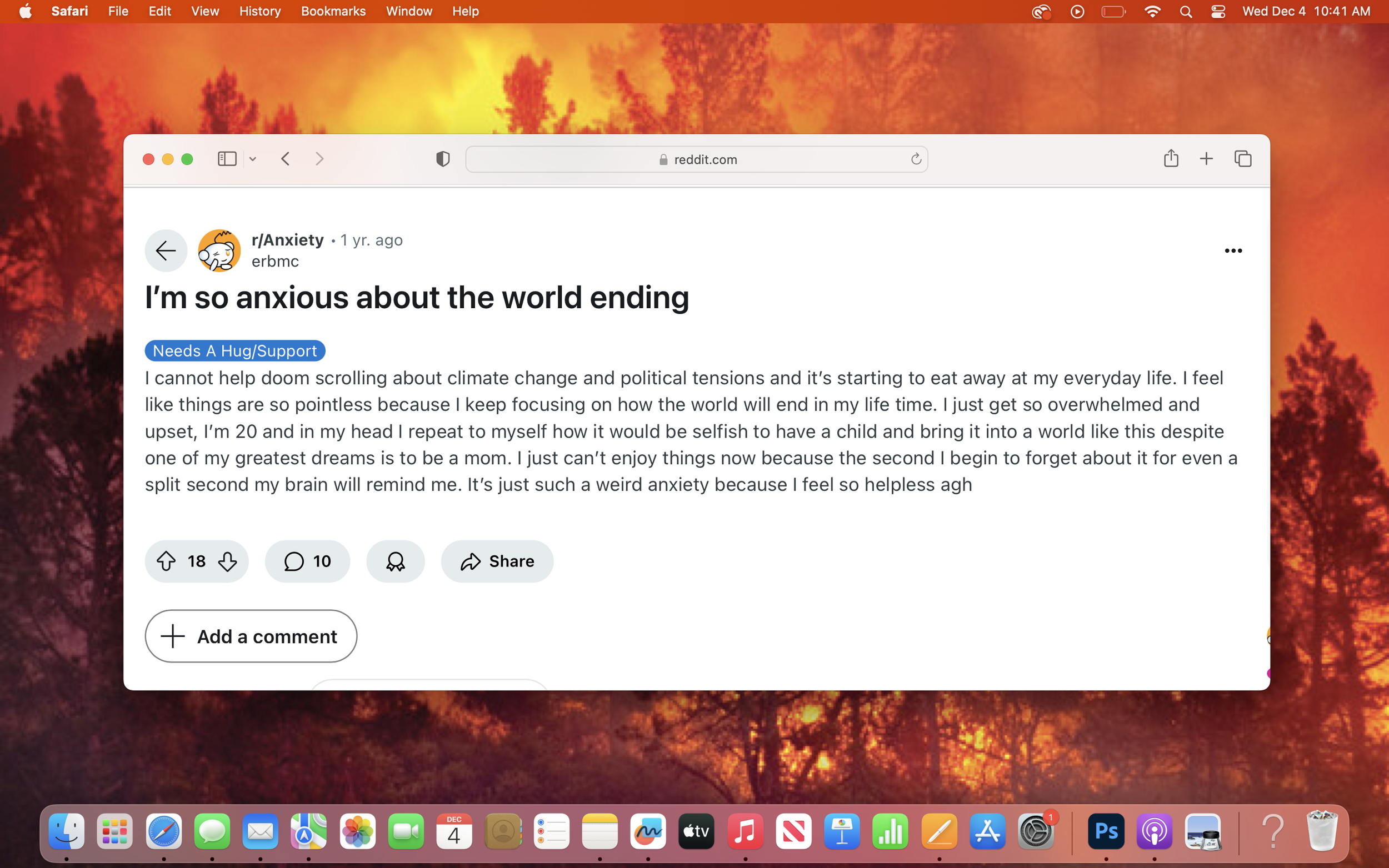This screenshot has width=1389, height=868.
Task: Reload the reddit.com page
Action: (916, 159)
